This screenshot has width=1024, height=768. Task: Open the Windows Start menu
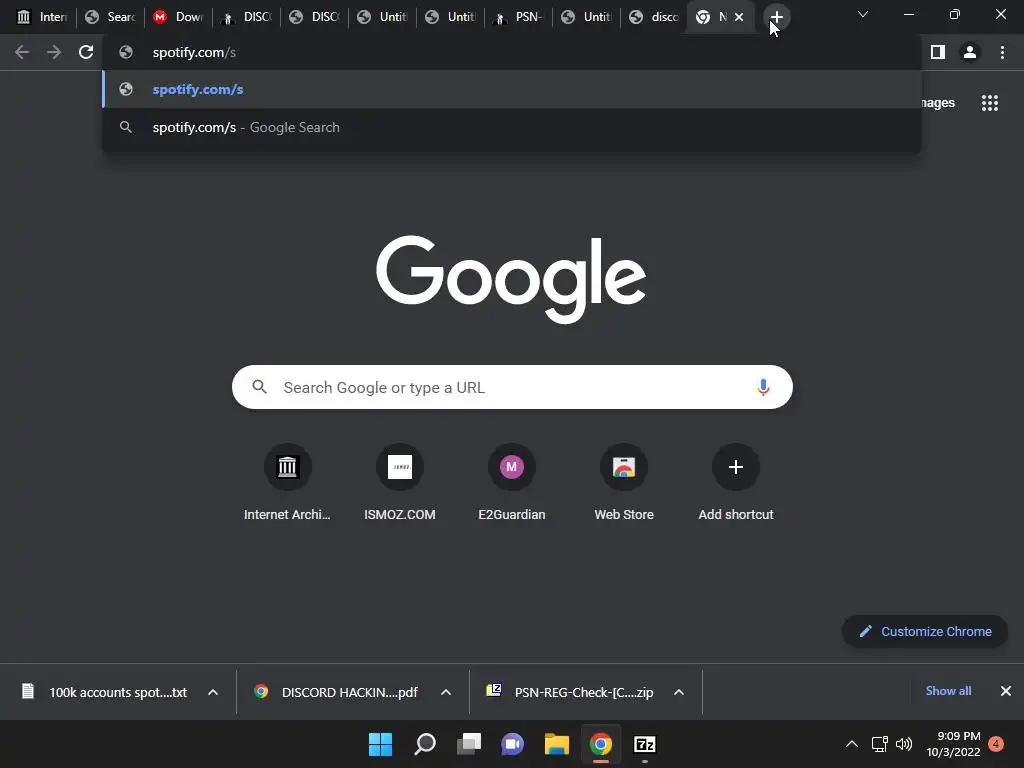[381, 744]
